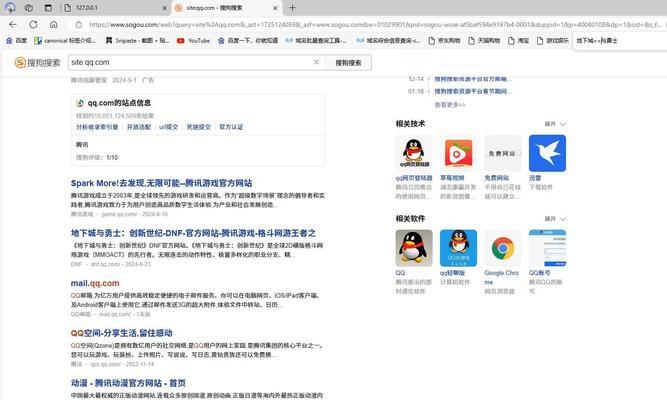Go to the browser home page
Image resolution: width=667 pixels, height=400 pixels.
point(54,25)
